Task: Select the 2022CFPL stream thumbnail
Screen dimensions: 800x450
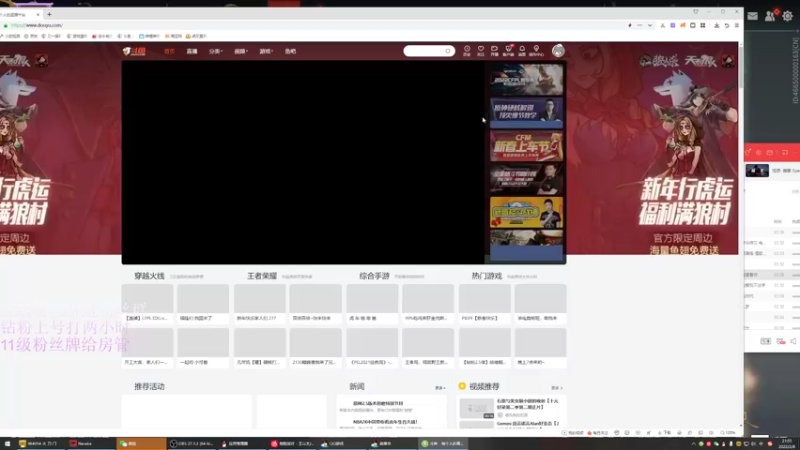Action: (x=527, y=80)
